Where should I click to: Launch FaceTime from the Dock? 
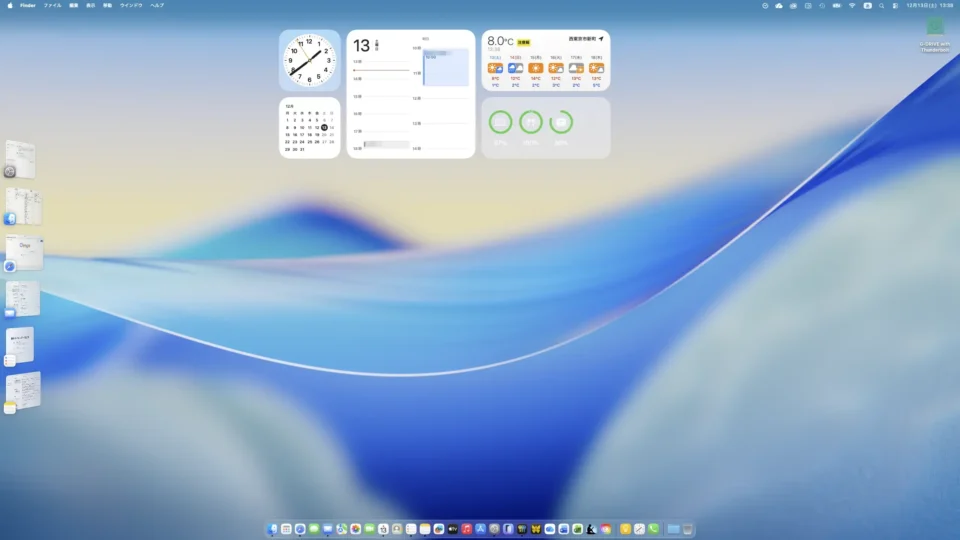tap(369, 529)
